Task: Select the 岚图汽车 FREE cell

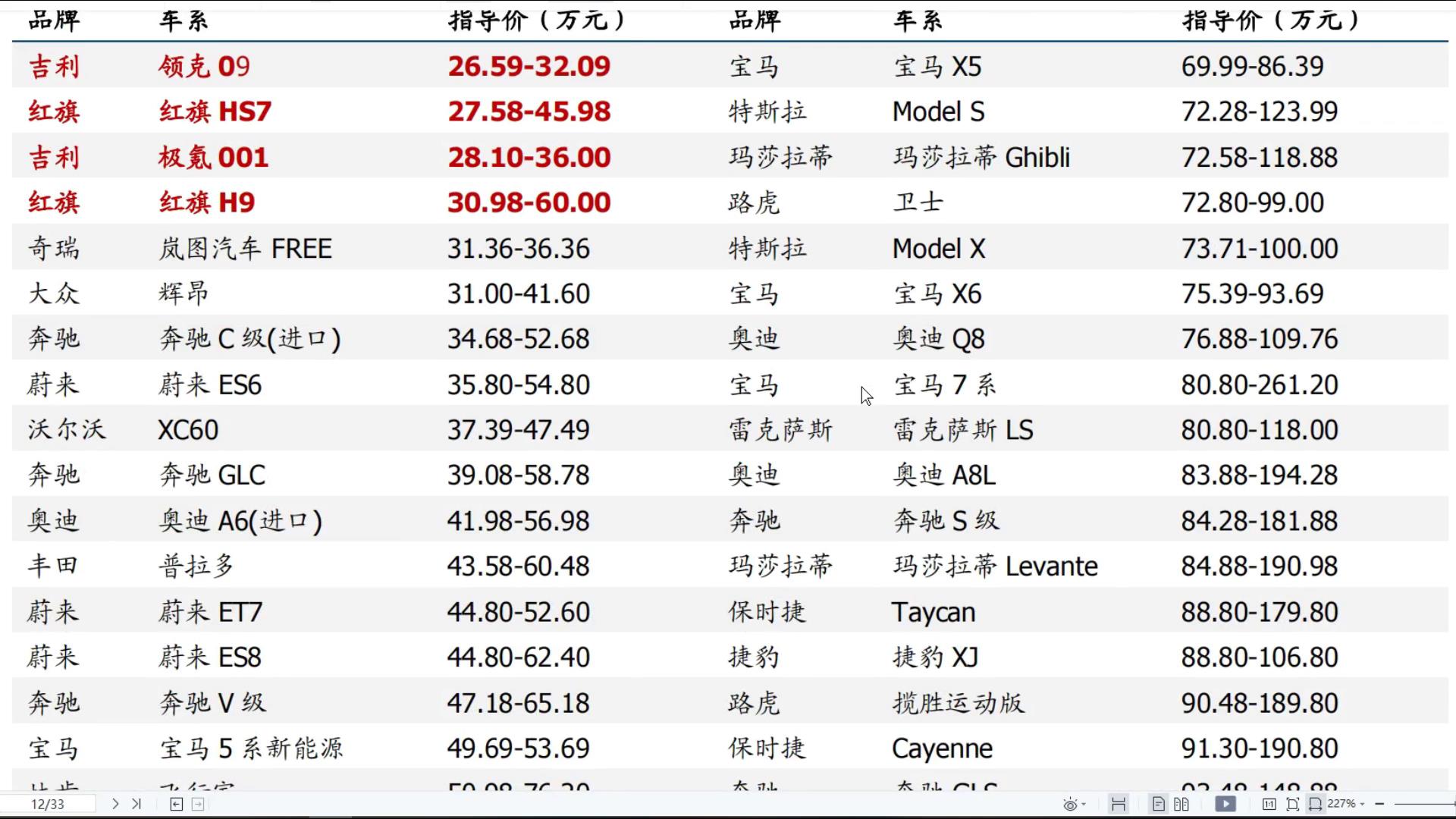Action: pyautogui.click(x=245, y=248)
